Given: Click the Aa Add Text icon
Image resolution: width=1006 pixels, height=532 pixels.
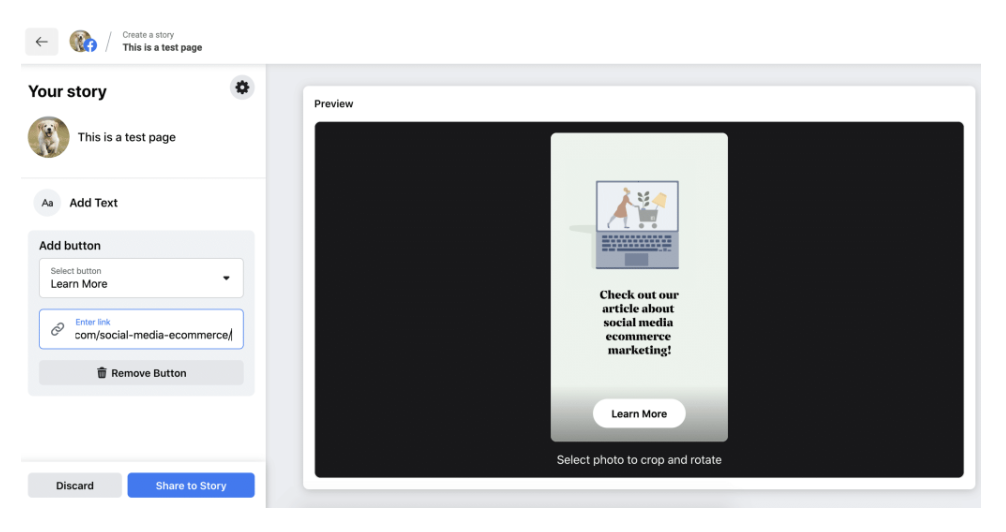Looking at the screenshot, I should click(x=47, y=203).
